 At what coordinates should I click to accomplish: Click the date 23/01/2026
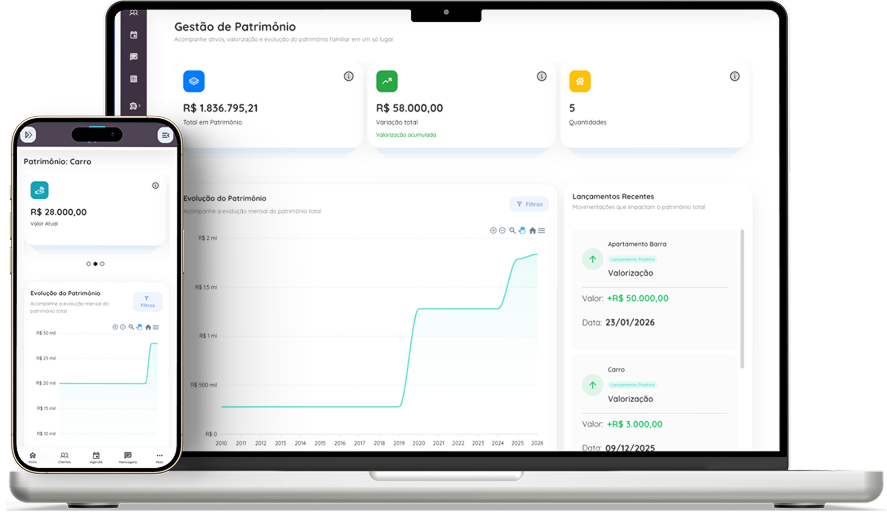[630, 323]
